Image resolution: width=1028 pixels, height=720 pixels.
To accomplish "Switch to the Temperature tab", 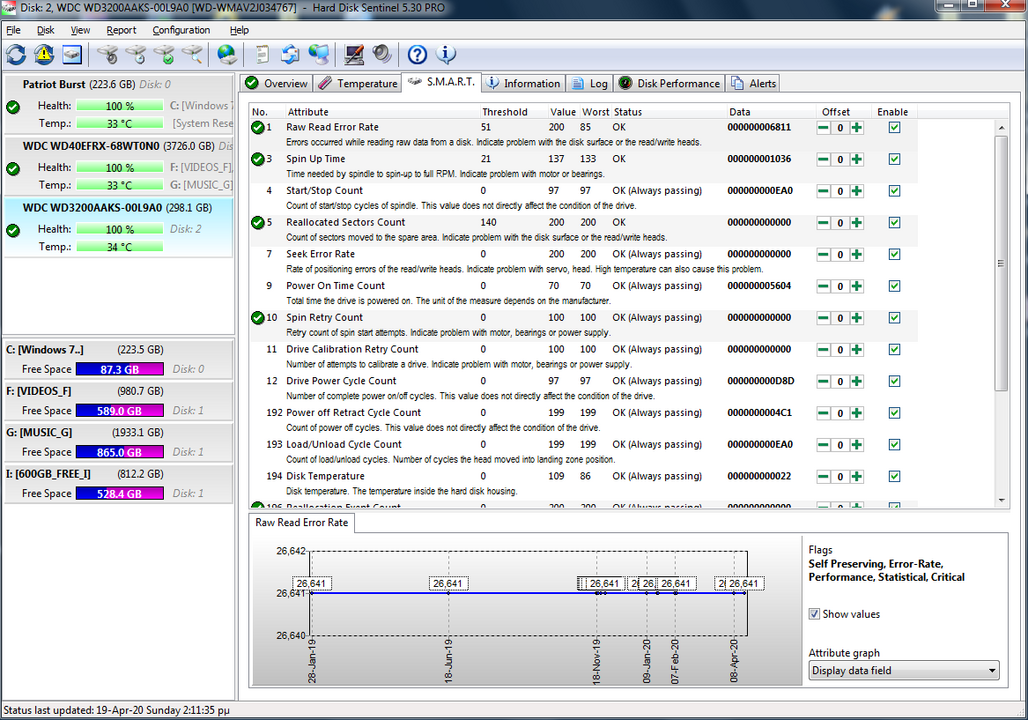I will [x=359, y=83].
